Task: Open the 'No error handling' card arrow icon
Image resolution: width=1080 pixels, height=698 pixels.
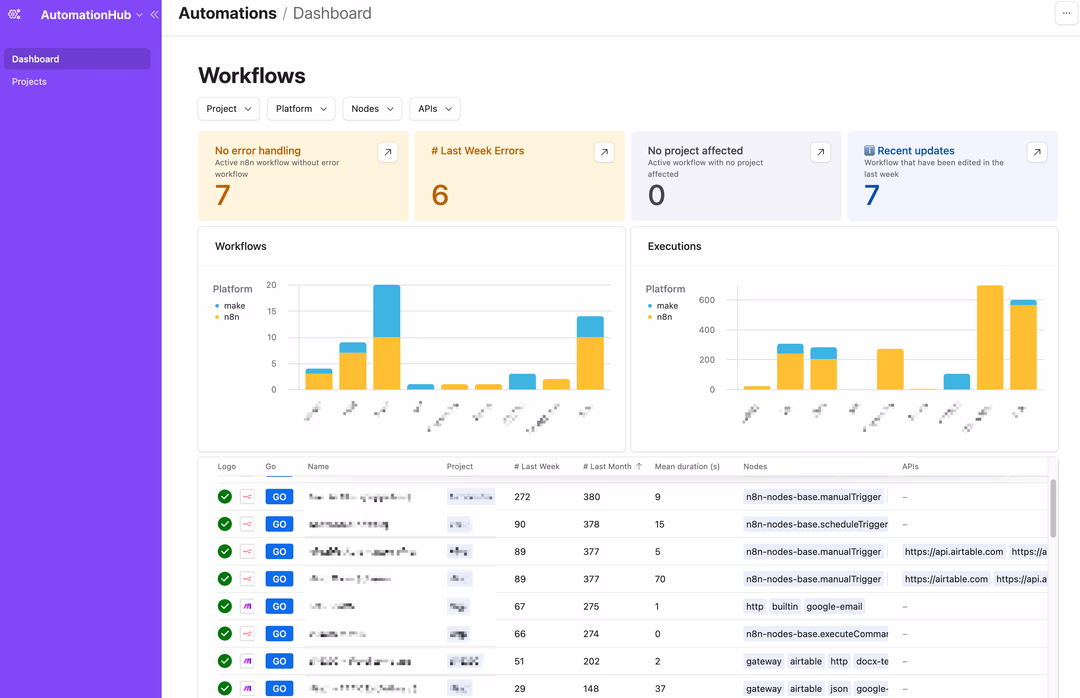Action: click(x=387, y=152)
